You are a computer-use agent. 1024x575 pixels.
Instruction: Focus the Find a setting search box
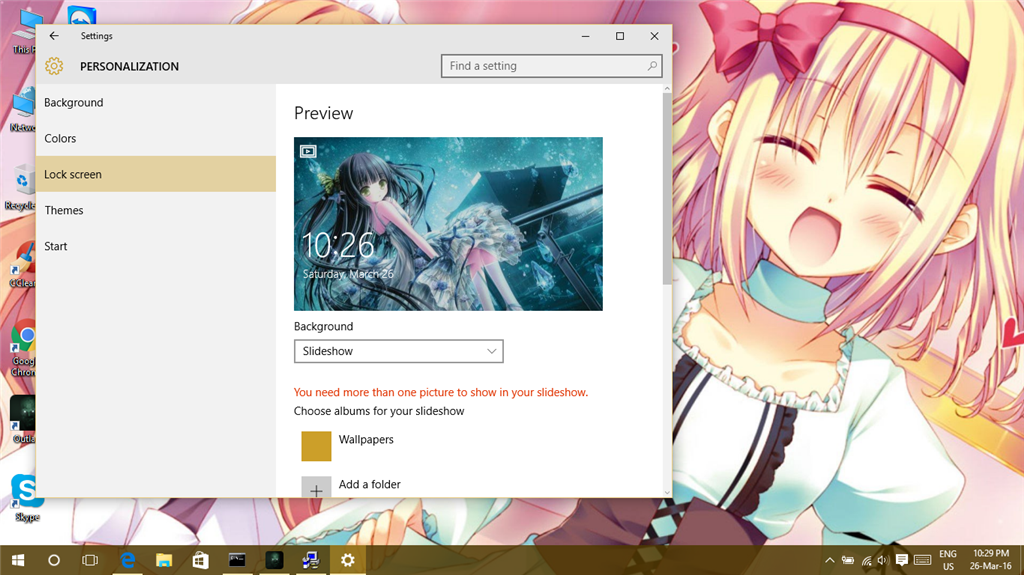coord(551,66)
